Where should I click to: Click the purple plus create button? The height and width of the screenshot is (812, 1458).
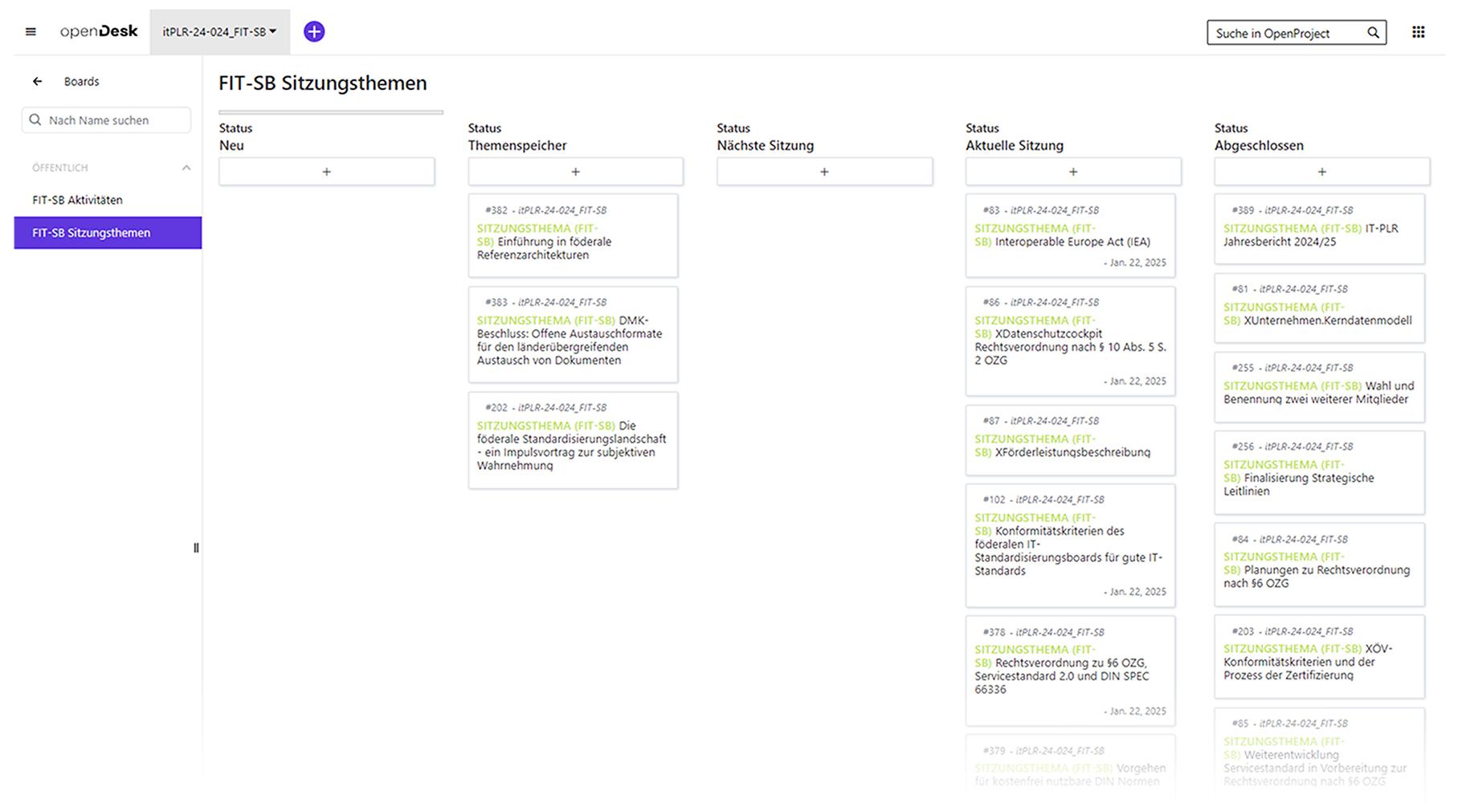pyautogui.click(x=314, y=31)
